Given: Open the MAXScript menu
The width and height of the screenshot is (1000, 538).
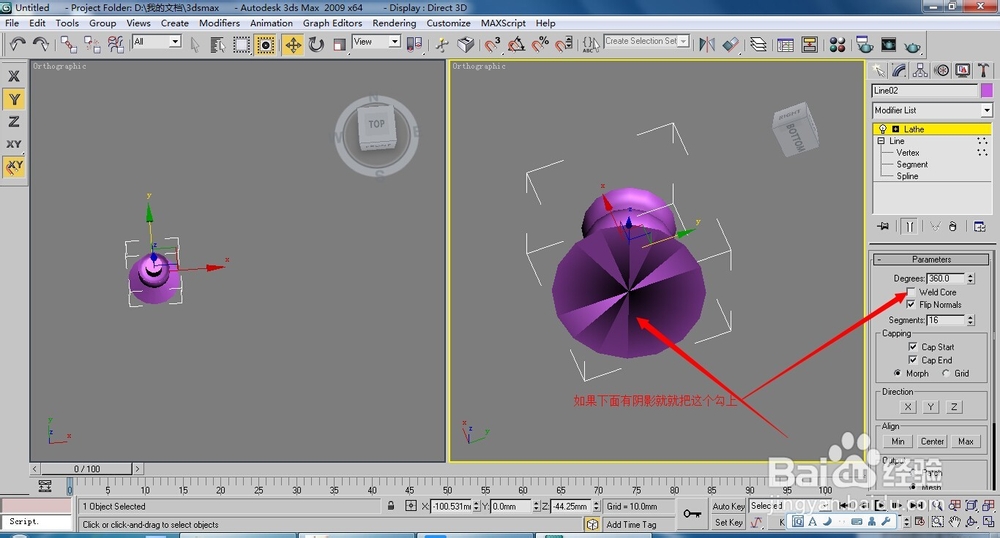Looking at the screenshot, I should click(503, 23).
